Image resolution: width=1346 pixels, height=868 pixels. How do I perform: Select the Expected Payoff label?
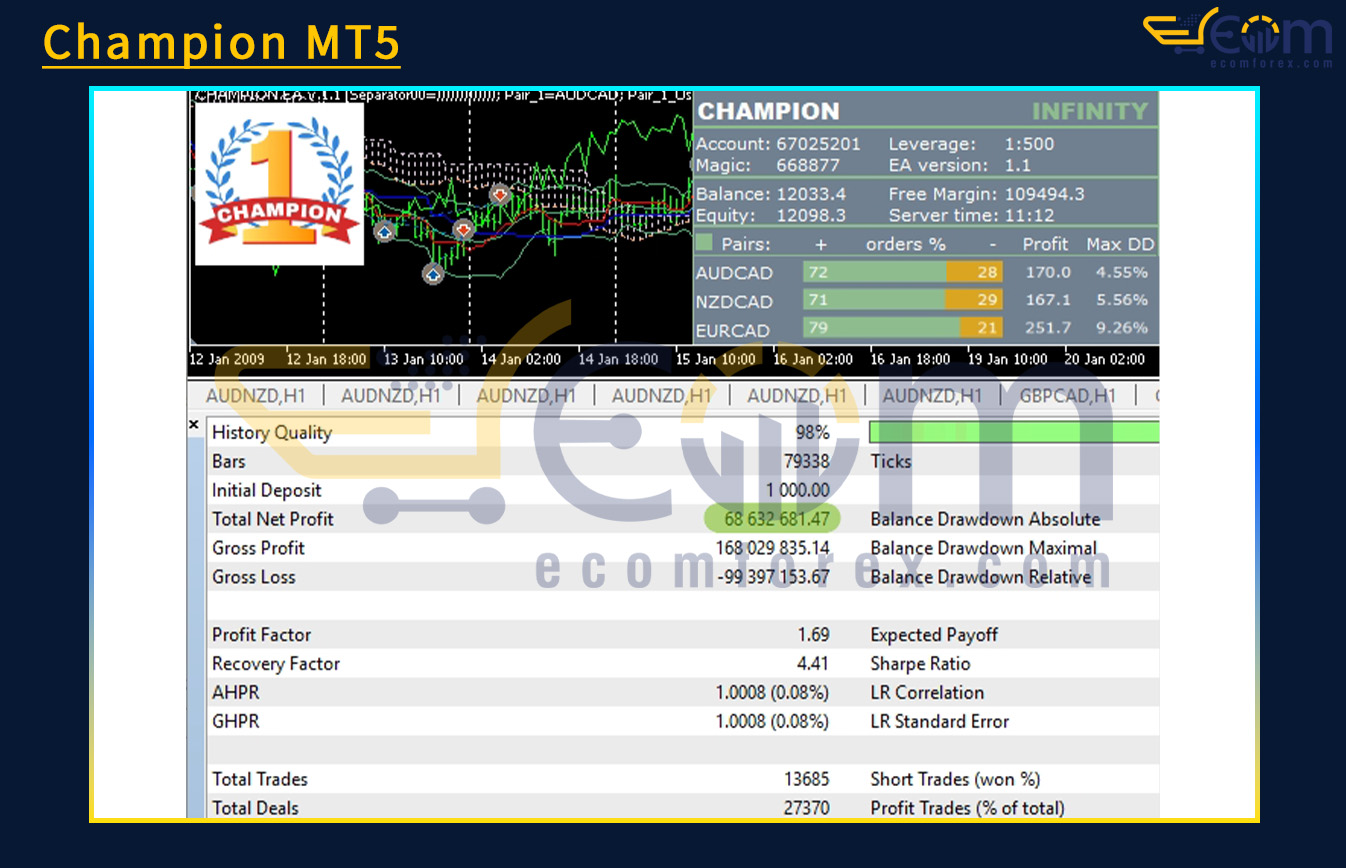point(934,635)
